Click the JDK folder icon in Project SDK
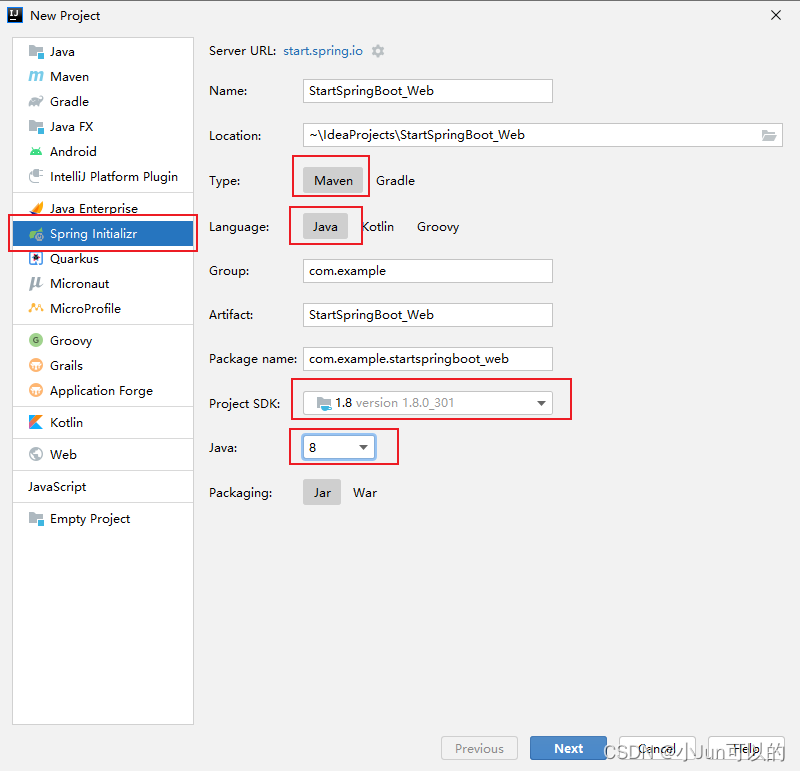 pos(323,403)
